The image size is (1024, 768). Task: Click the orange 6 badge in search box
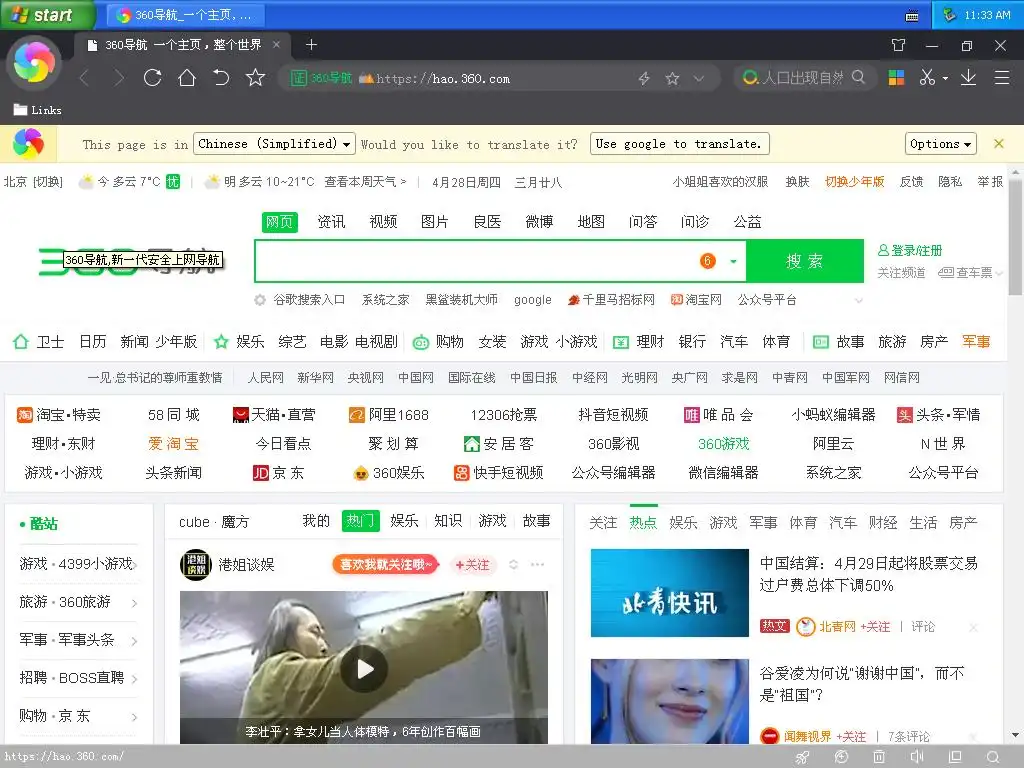click(707, 261)
